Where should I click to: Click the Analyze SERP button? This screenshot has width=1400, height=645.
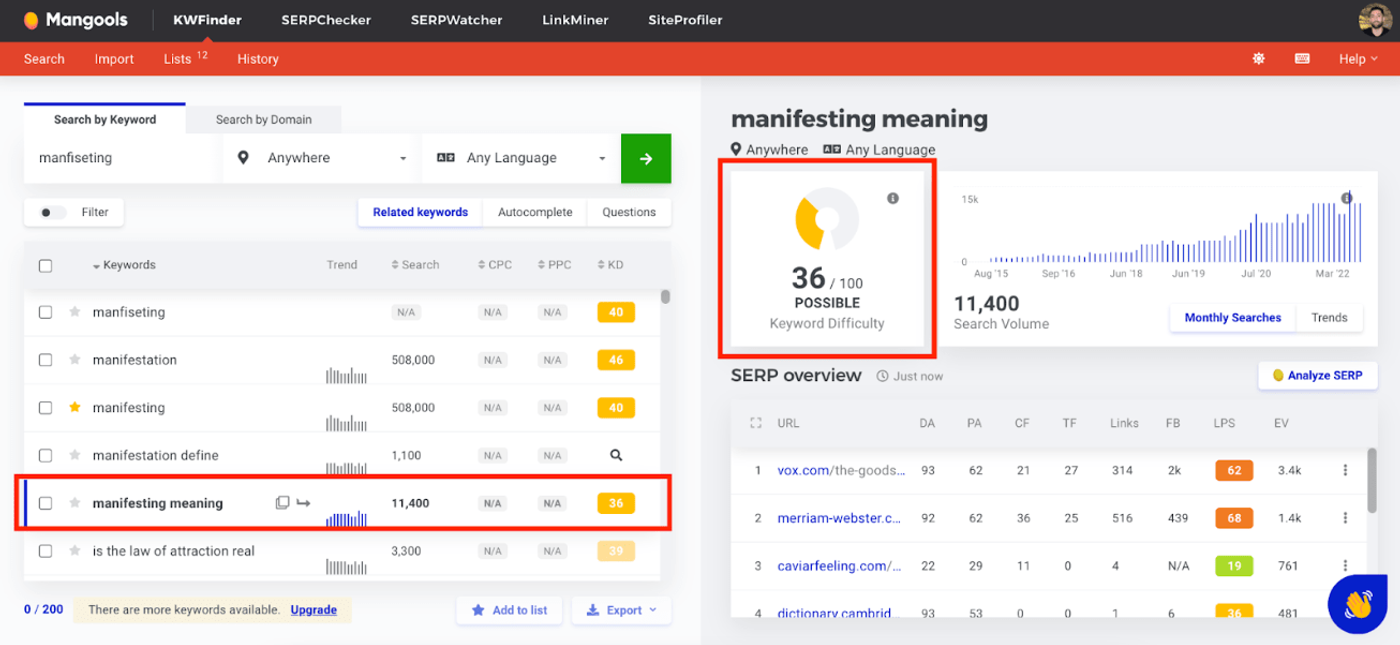point(1317,376)
